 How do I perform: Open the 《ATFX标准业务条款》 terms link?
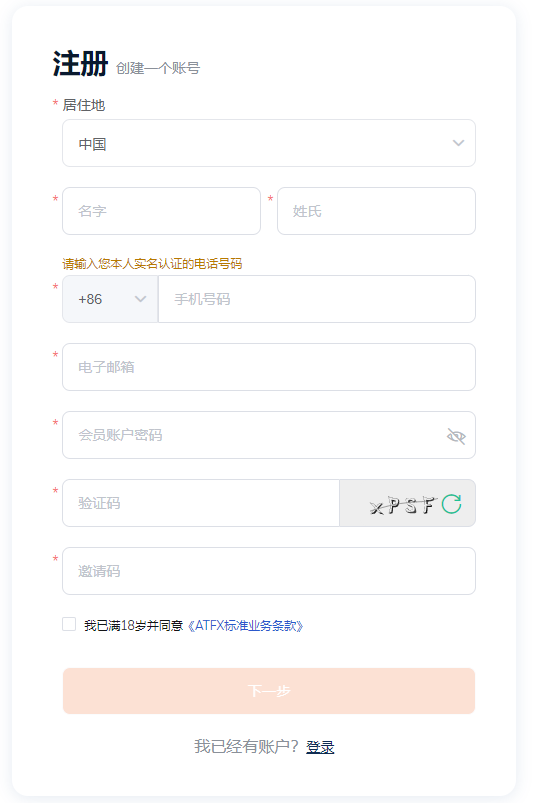click(245, 626)
